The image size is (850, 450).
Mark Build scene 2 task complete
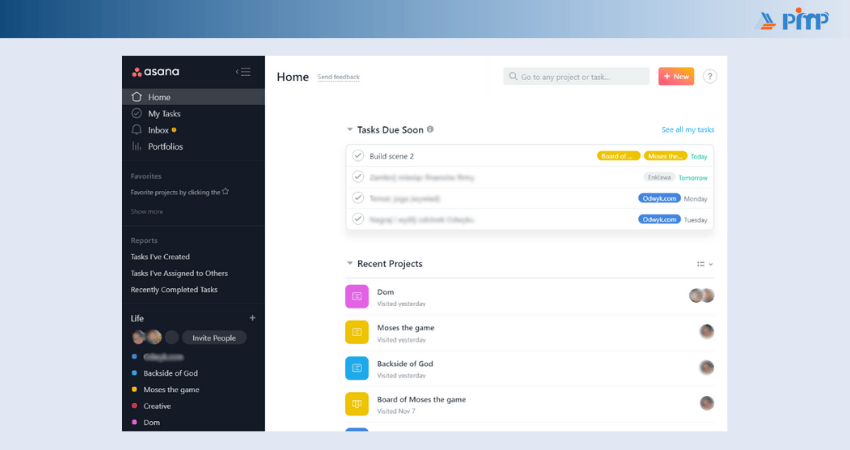pyautogui.click(x=358, y=156)
